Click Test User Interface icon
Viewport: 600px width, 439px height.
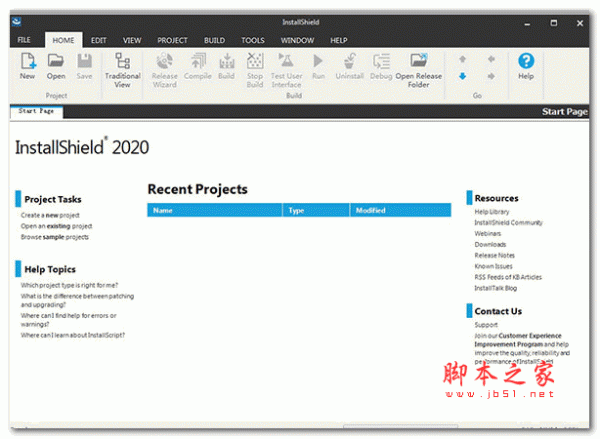pos(286,60)
